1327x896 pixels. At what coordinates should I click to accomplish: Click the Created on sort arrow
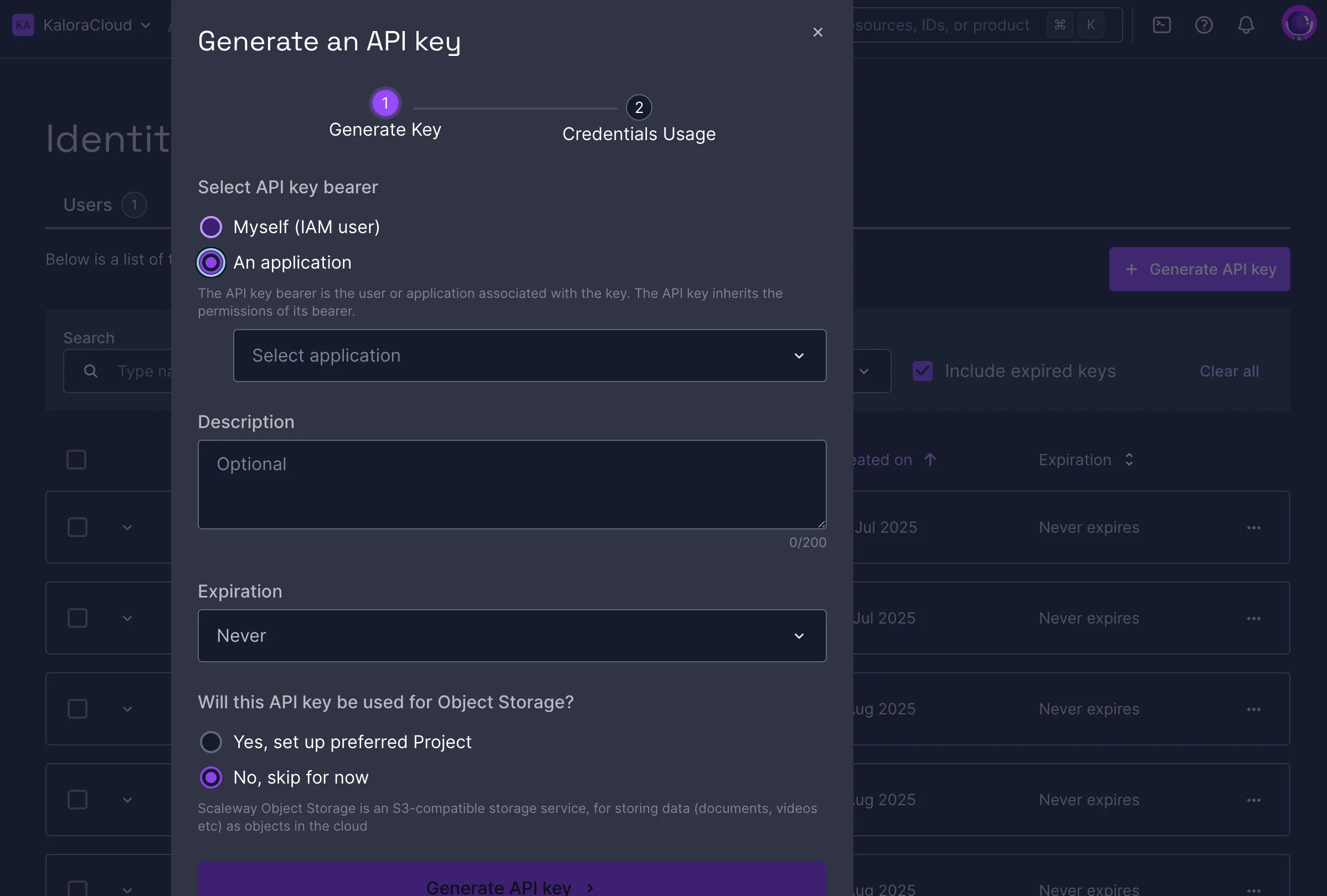[x=929, y=460]
